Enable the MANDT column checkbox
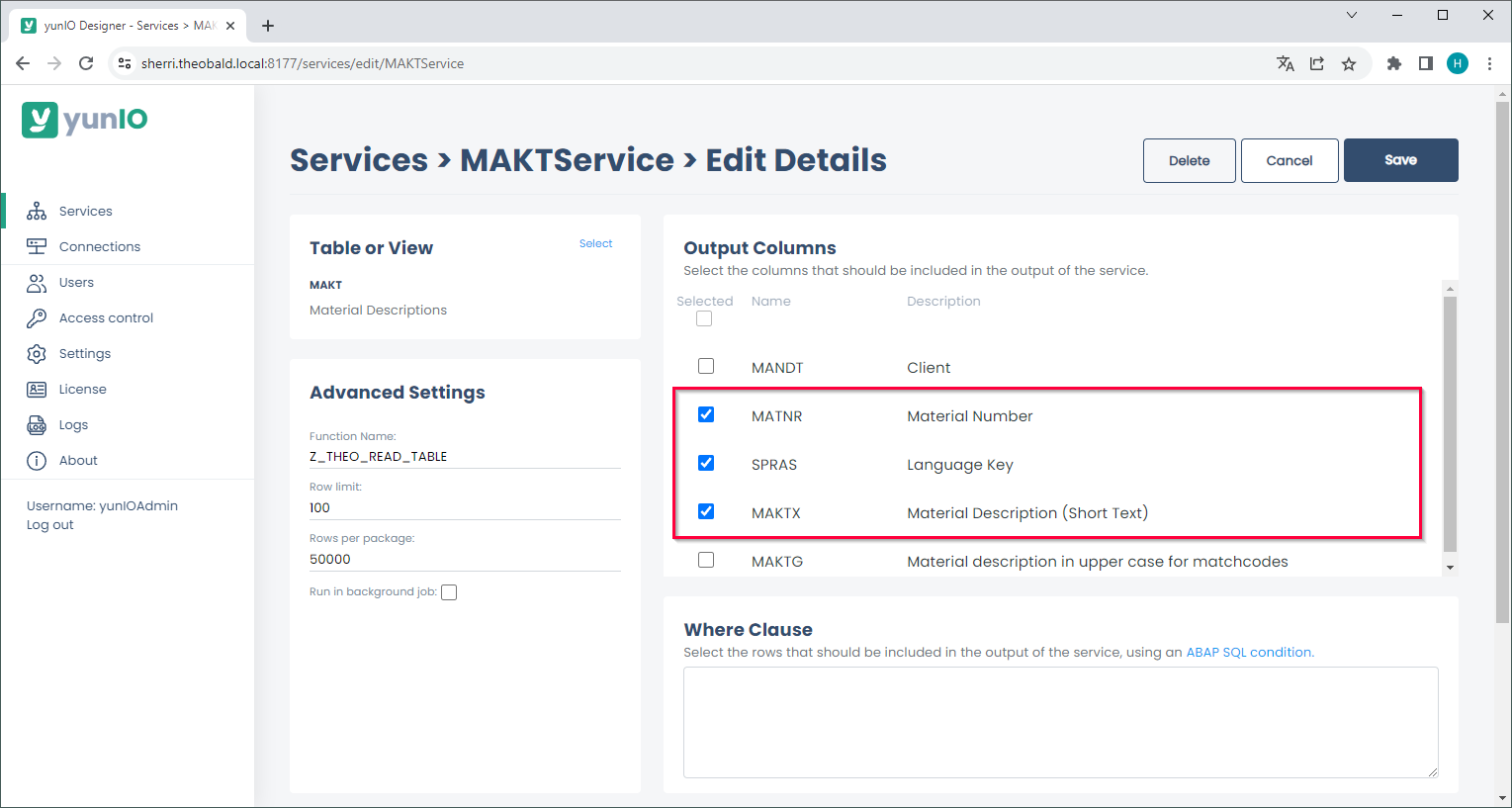The width and height of the screenshot is (1512, 808). [x=706, y=366]
